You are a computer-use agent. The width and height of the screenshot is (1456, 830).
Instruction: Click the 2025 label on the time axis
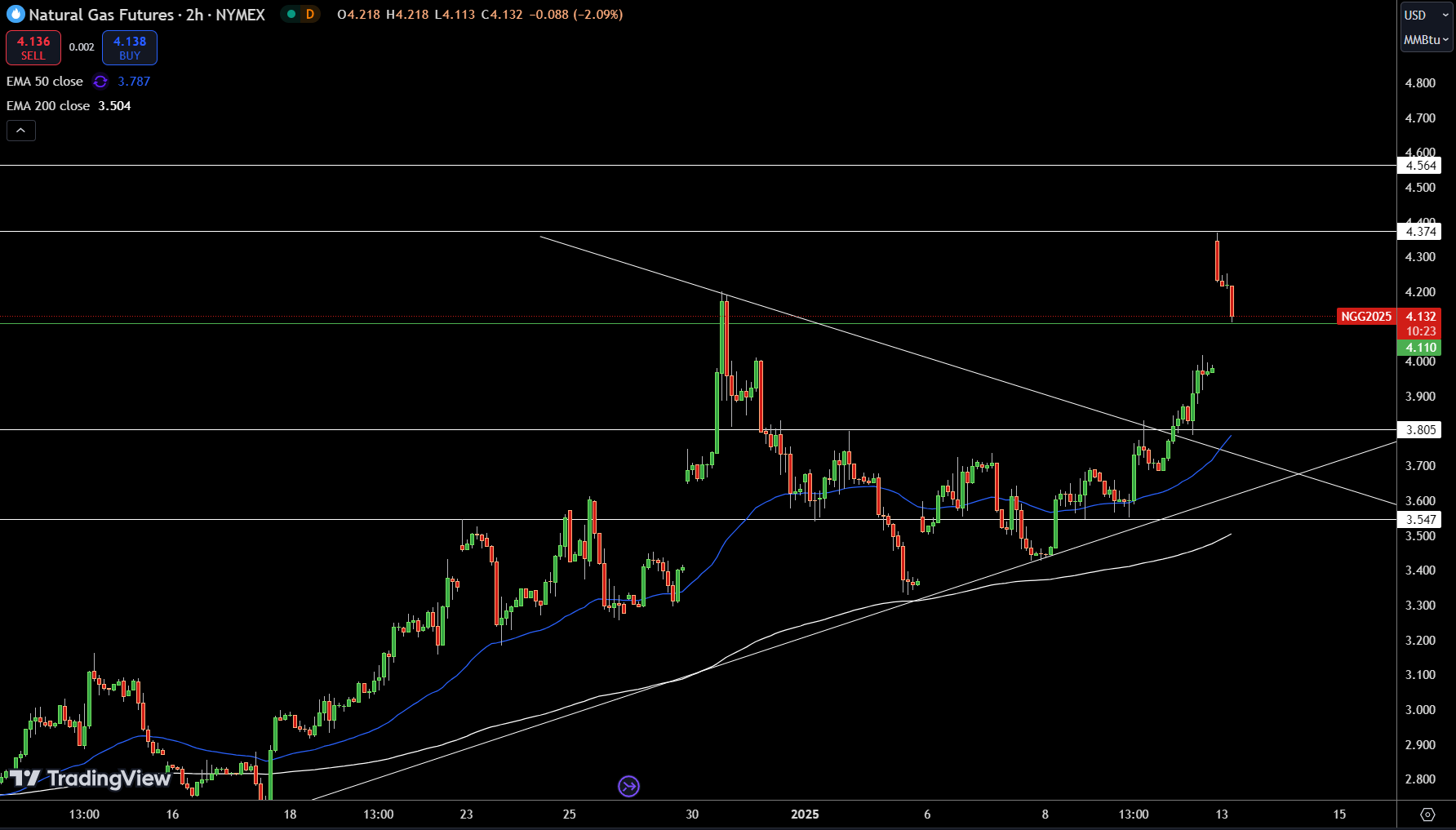(x=805, y=814)
